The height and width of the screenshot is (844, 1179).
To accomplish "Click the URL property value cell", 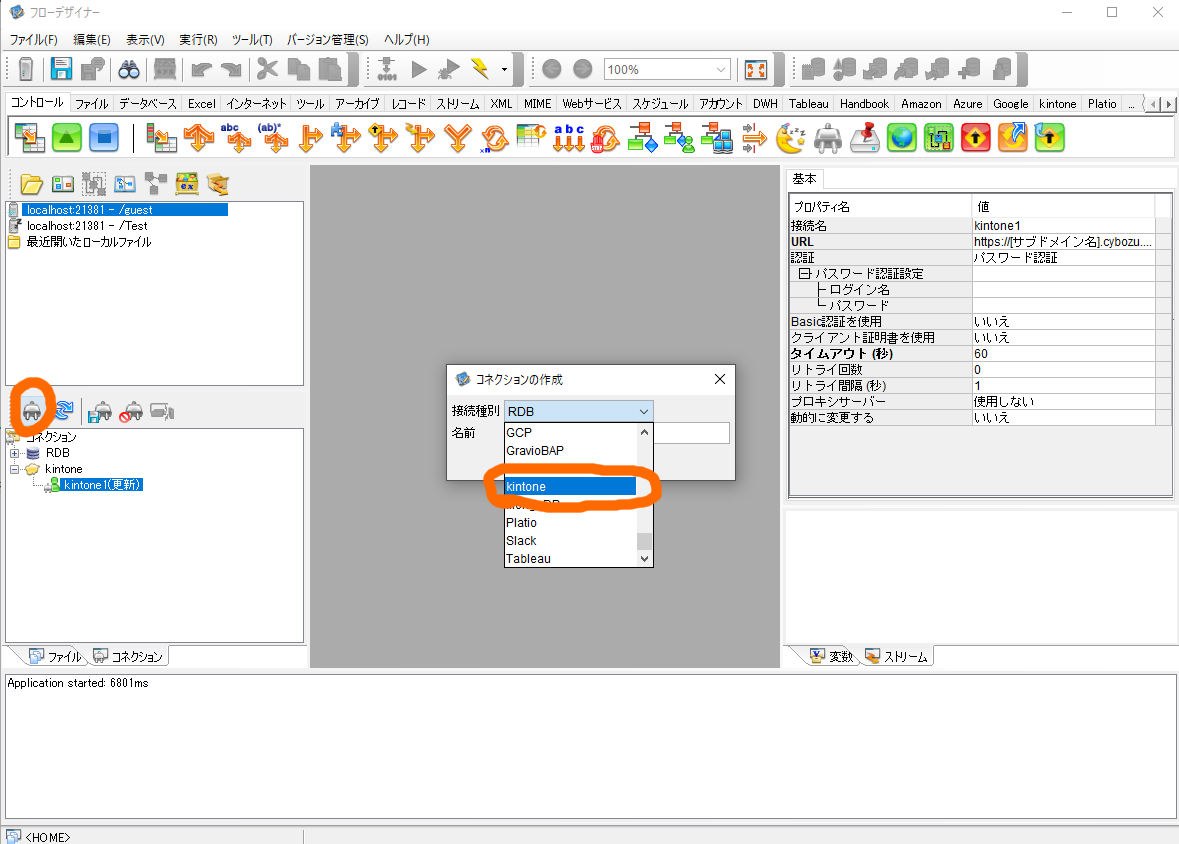I will pyautogui.click(x=1063, y=242).
